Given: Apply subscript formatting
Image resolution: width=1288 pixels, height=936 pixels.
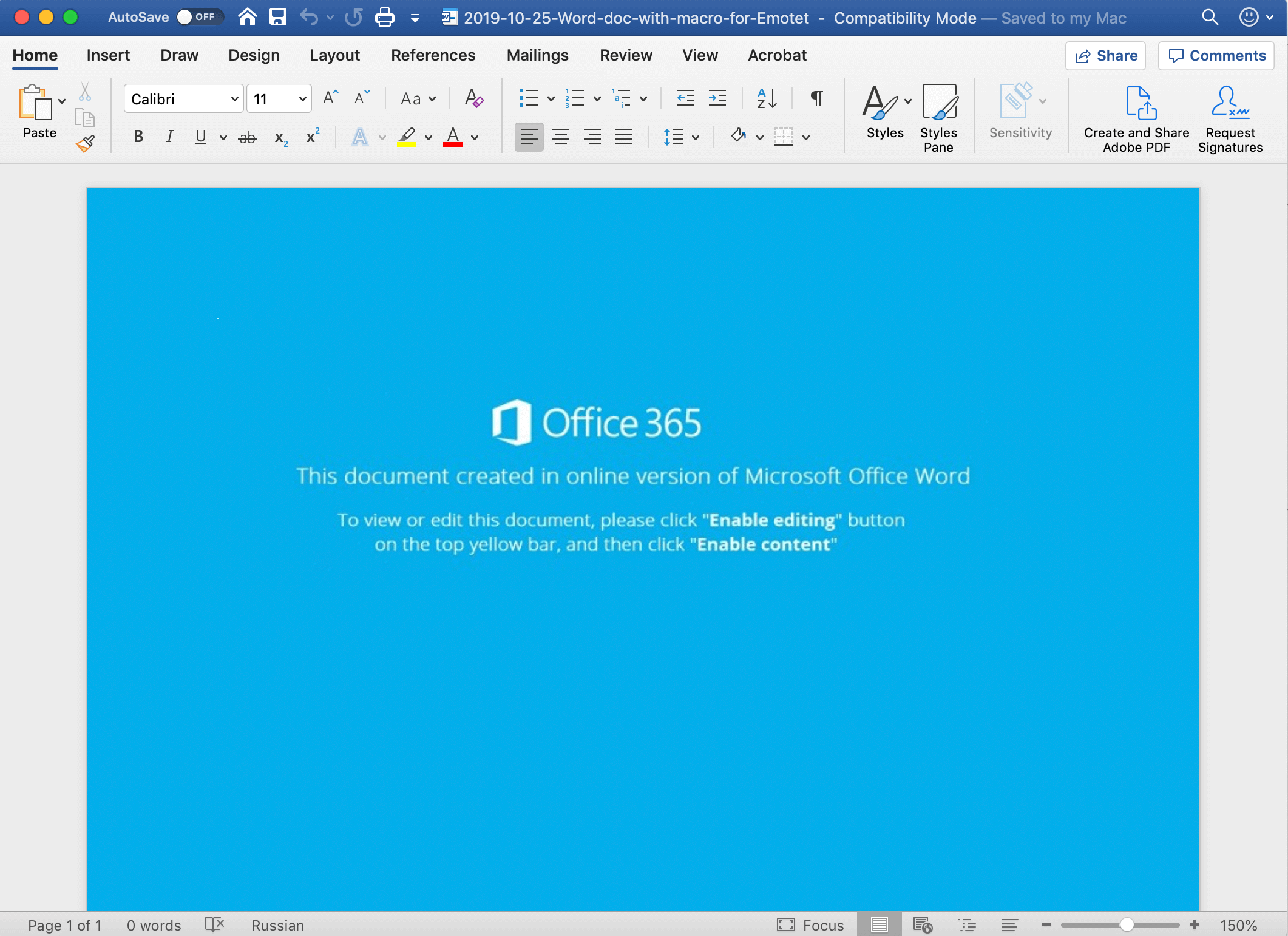Looking at the screenshot, I should tap(281, 137).
